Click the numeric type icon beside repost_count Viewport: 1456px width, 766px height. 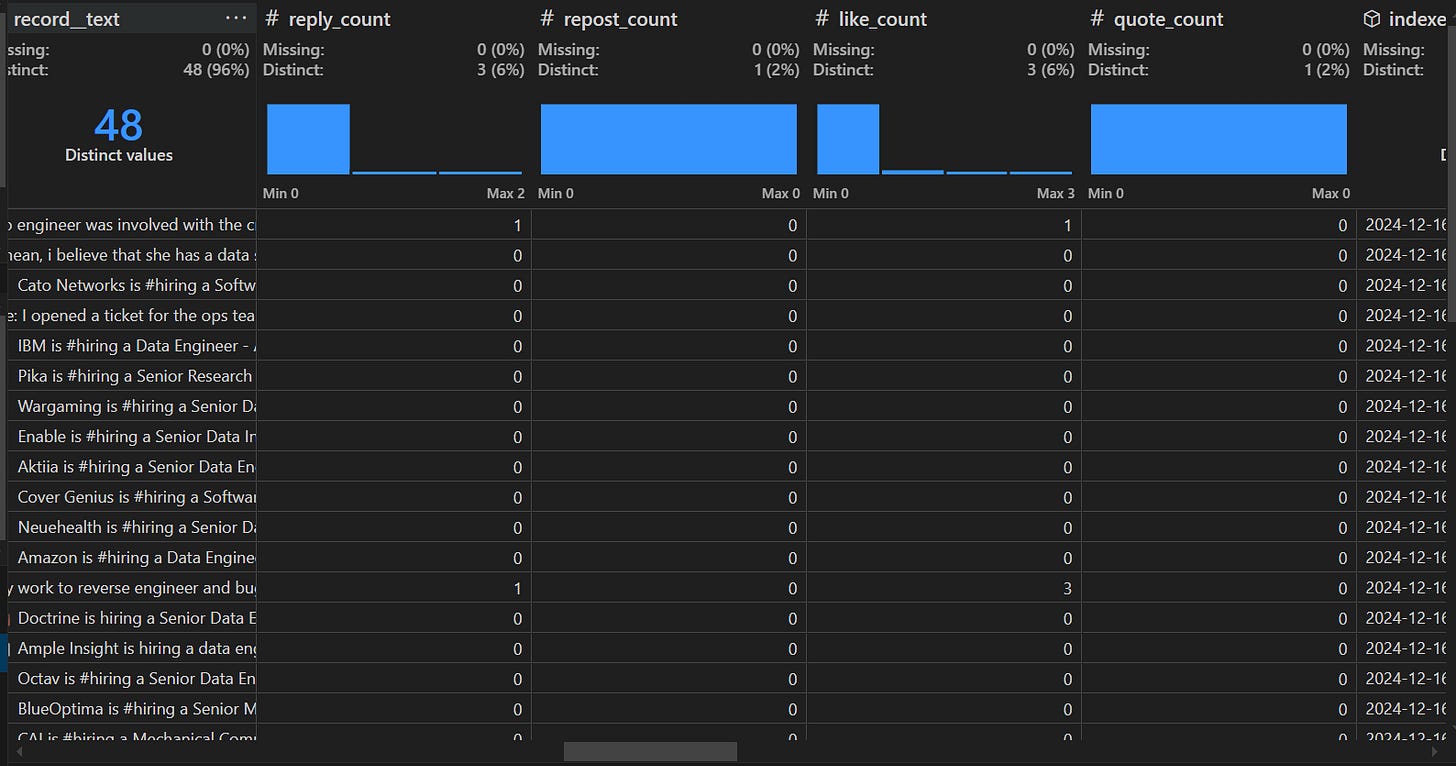544,18
